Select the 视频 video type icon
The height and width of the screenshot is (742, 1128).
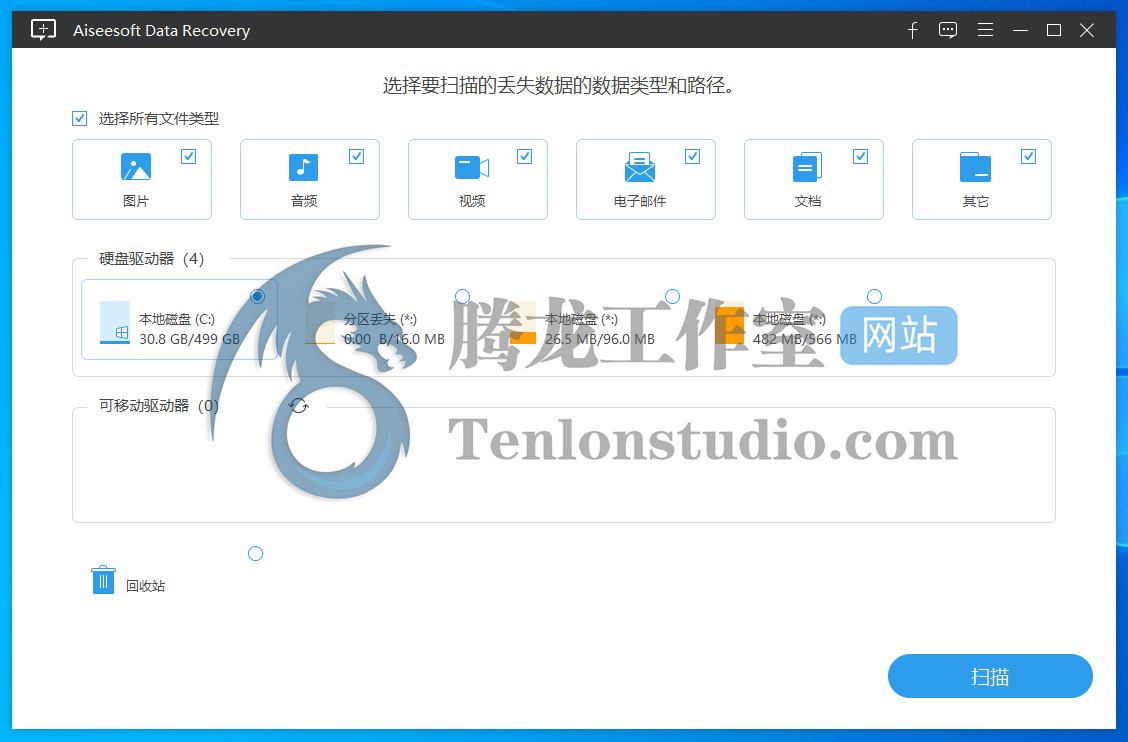pos(472,168)
